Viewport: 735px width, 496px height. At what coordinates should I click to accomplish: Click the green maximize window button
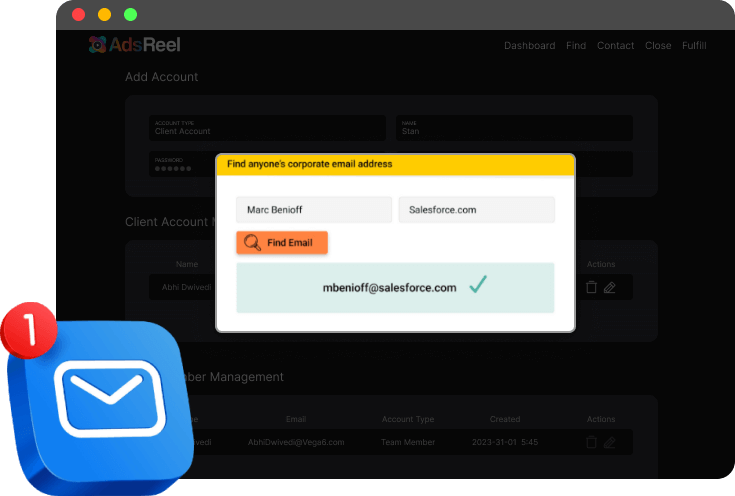click(x=130, y=15)
